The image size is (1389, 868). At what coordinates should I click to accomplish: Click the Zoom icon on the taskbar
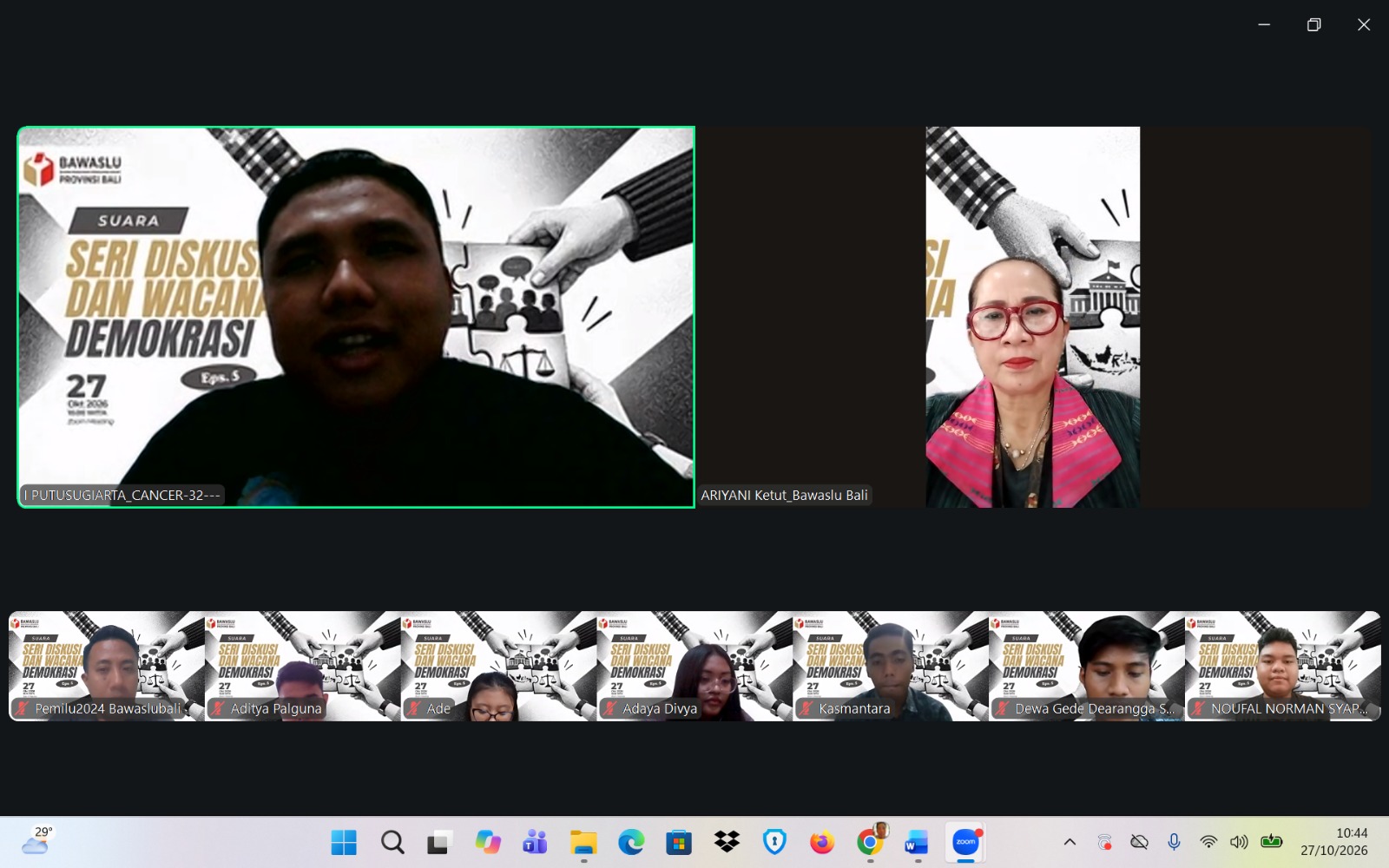click(x=965, y=842)
